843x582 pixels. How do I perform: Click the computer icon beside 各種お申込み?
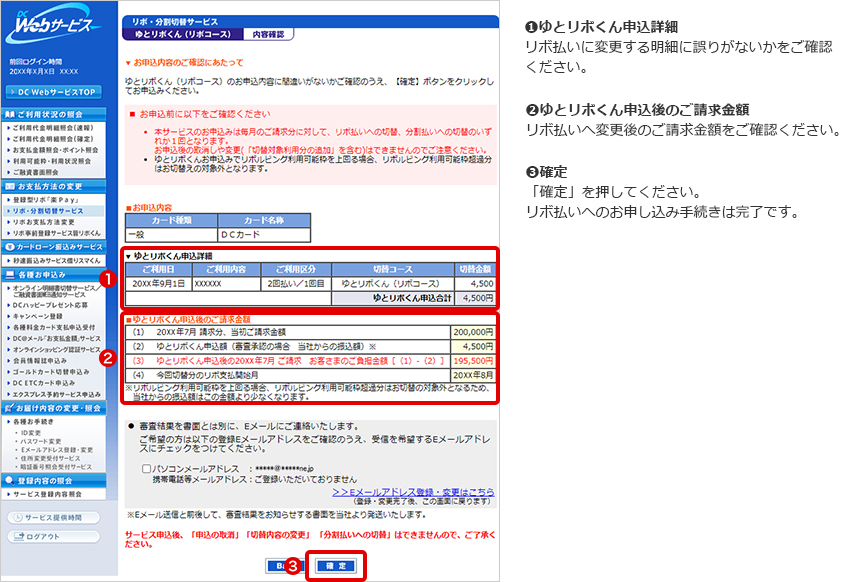click(9, 275)
